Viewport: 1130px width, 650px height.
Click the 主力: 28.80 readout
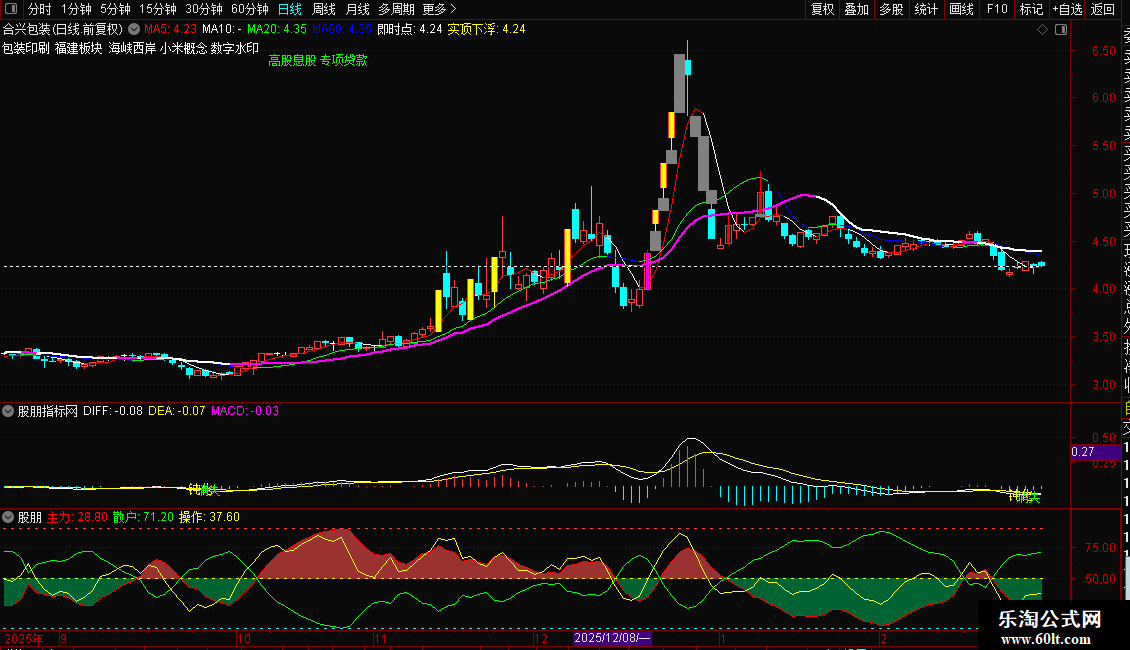(x=77, y=517)
